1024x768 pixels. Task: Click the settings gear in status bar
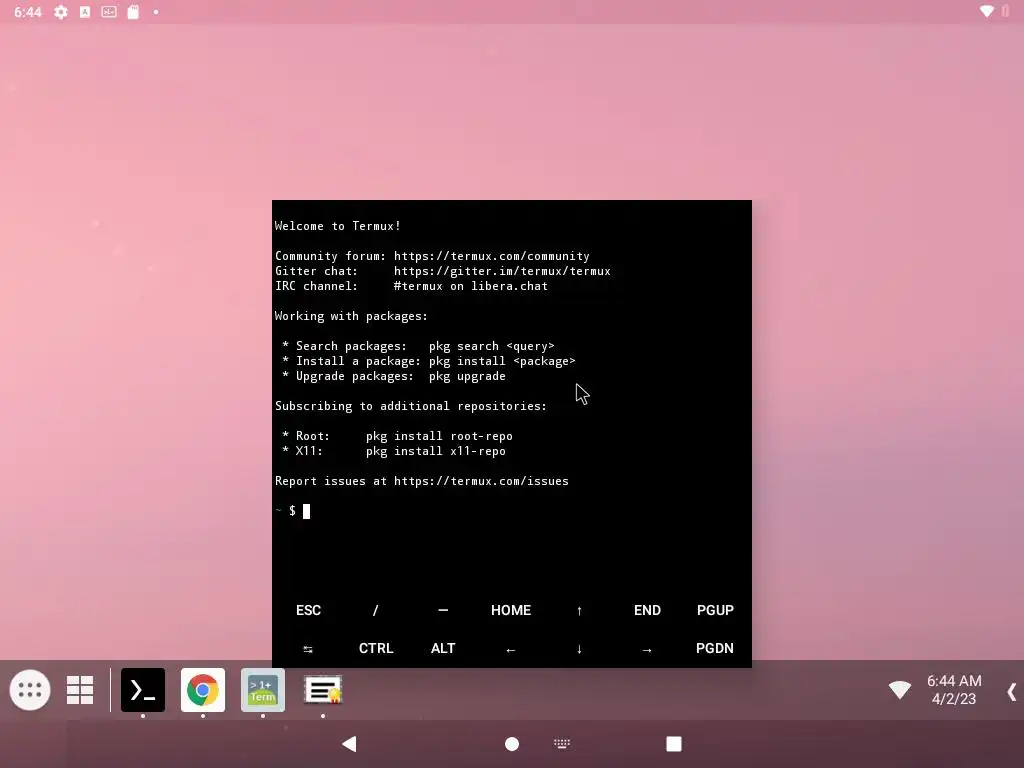point(61,12)
